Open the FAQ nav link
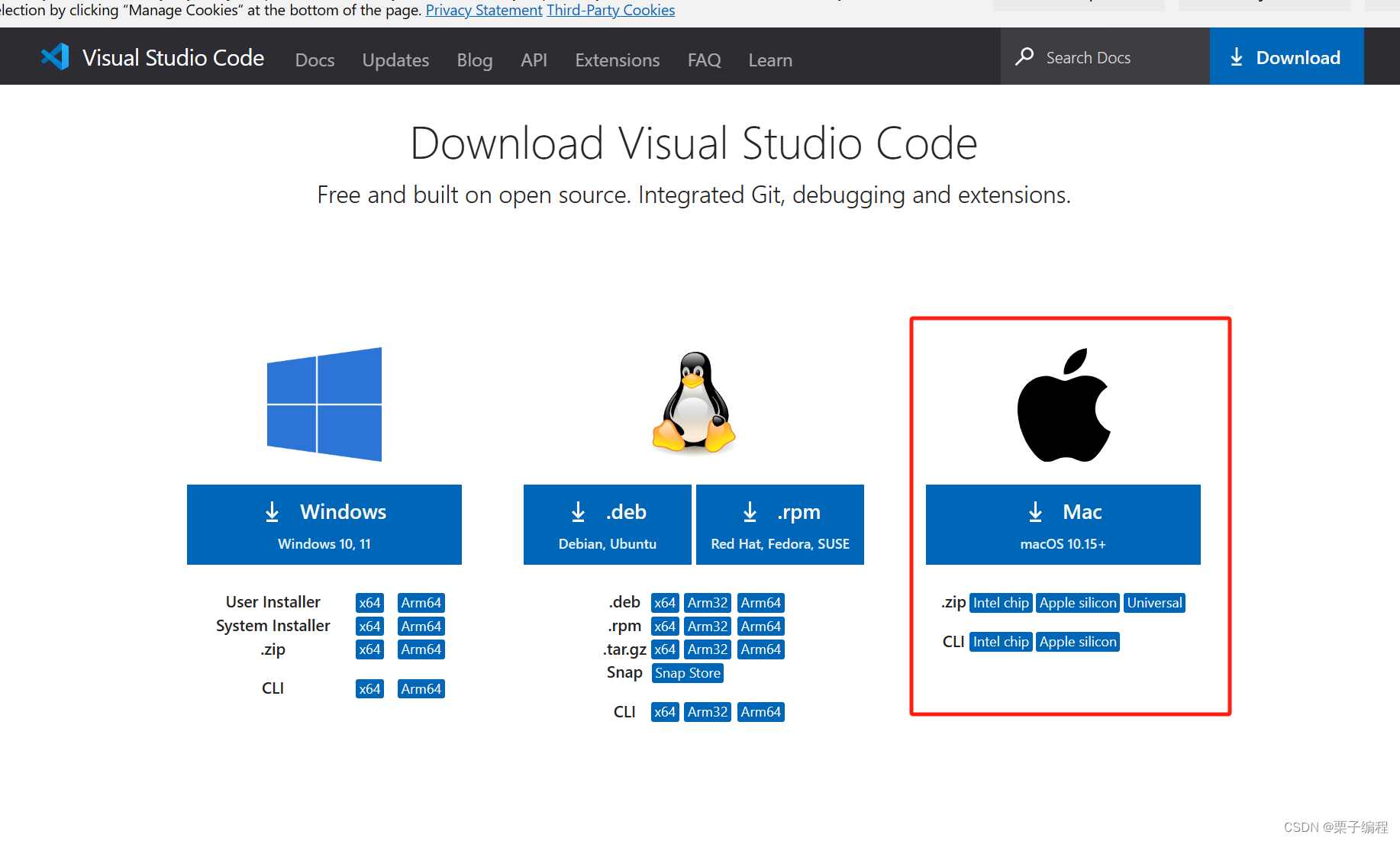 [704, 60]
